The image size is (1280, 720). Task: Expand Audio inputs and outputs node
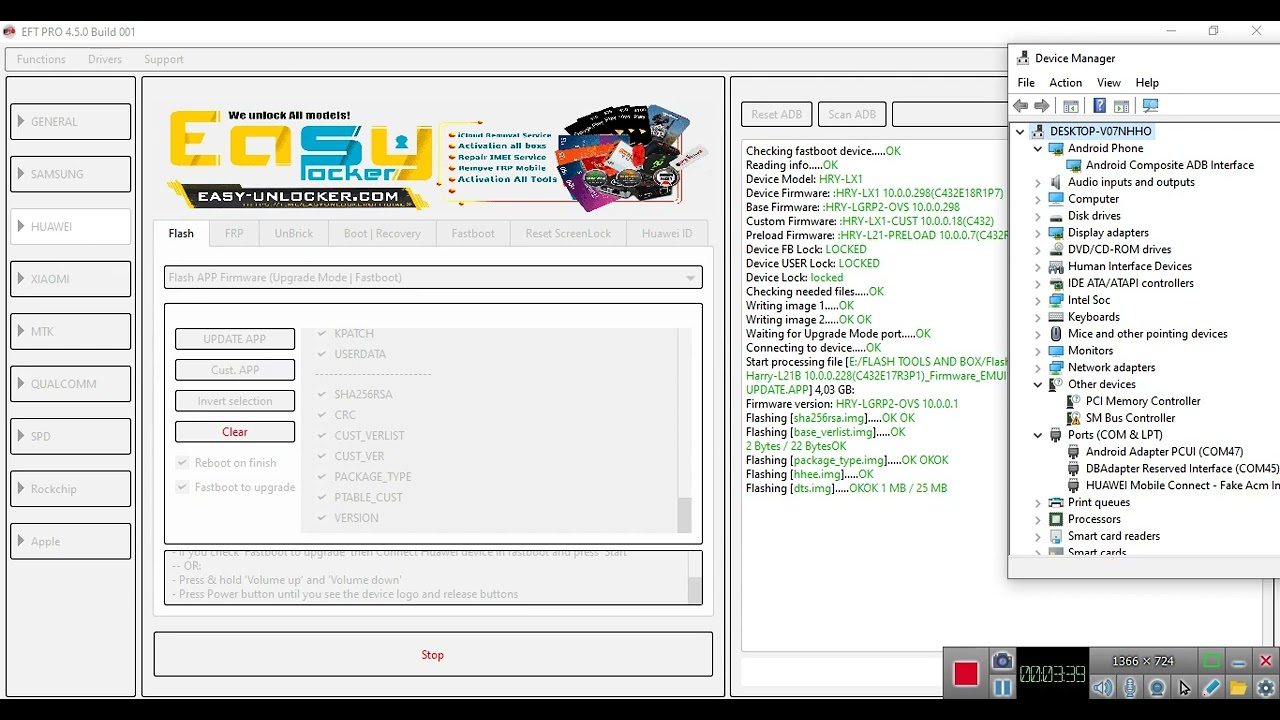click(1038, 182)
